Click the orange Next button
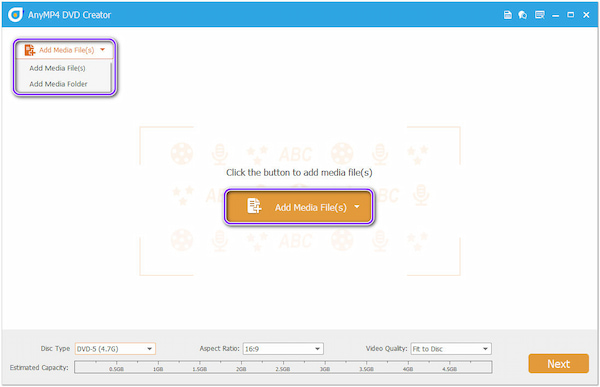The width and height of the screenshot is (600, 387). [x=558, y=363]
